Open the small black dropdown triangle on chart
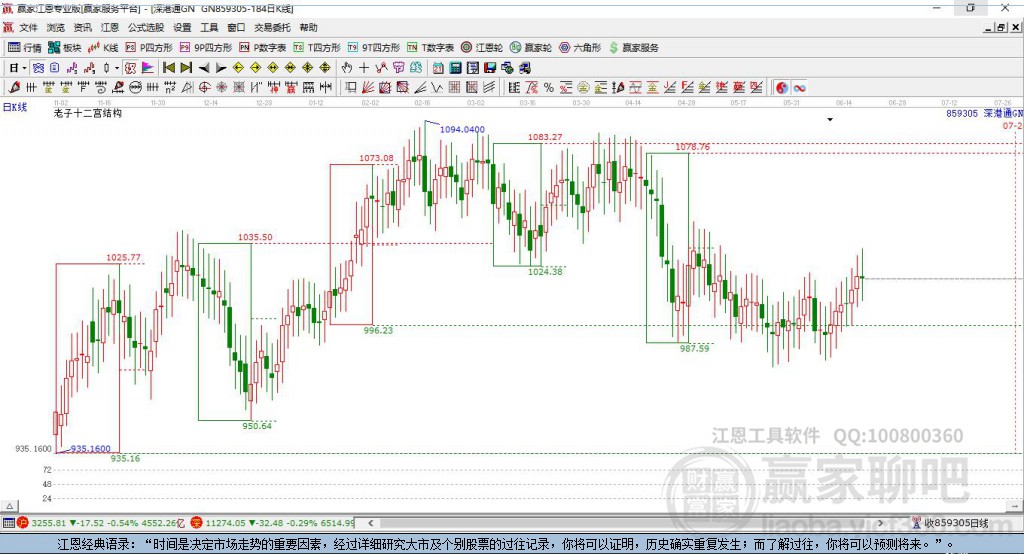The image size is (1024, 554). point(830,120)
